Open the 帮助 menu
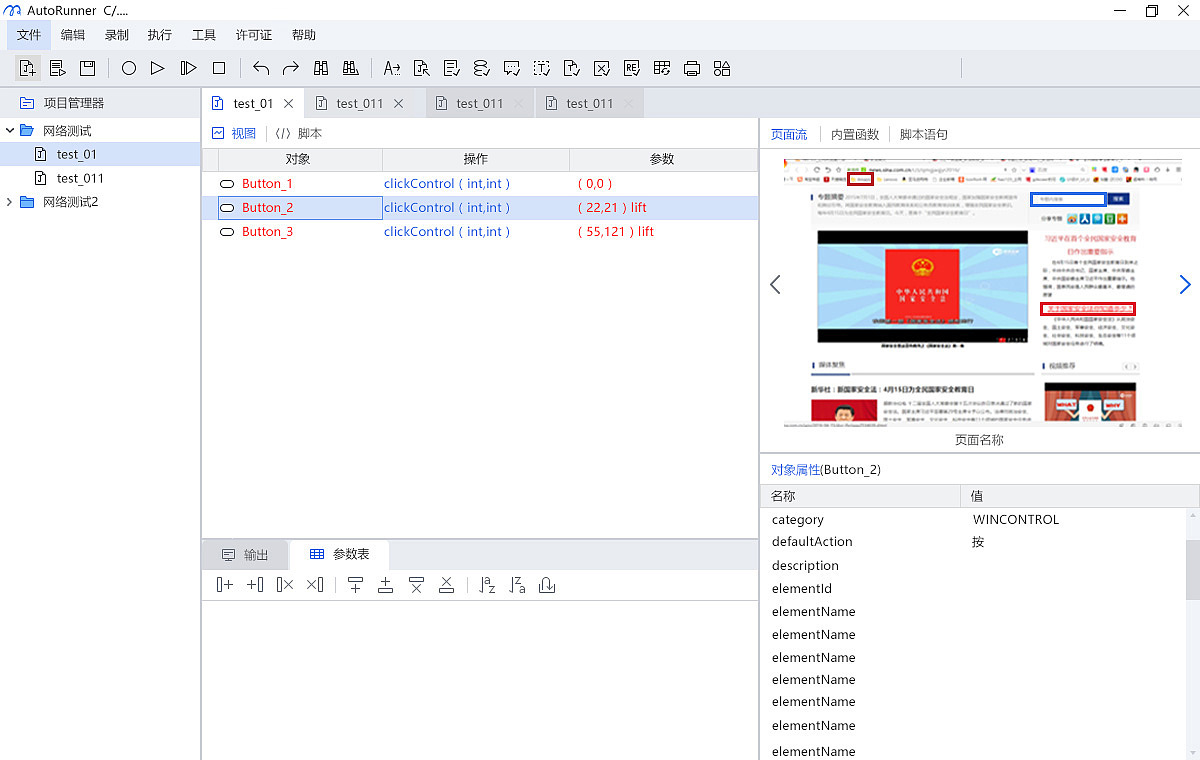Image resolution: width=1200 pixels, height=760 pixels. pyautogui.click(x=304, y=35)
